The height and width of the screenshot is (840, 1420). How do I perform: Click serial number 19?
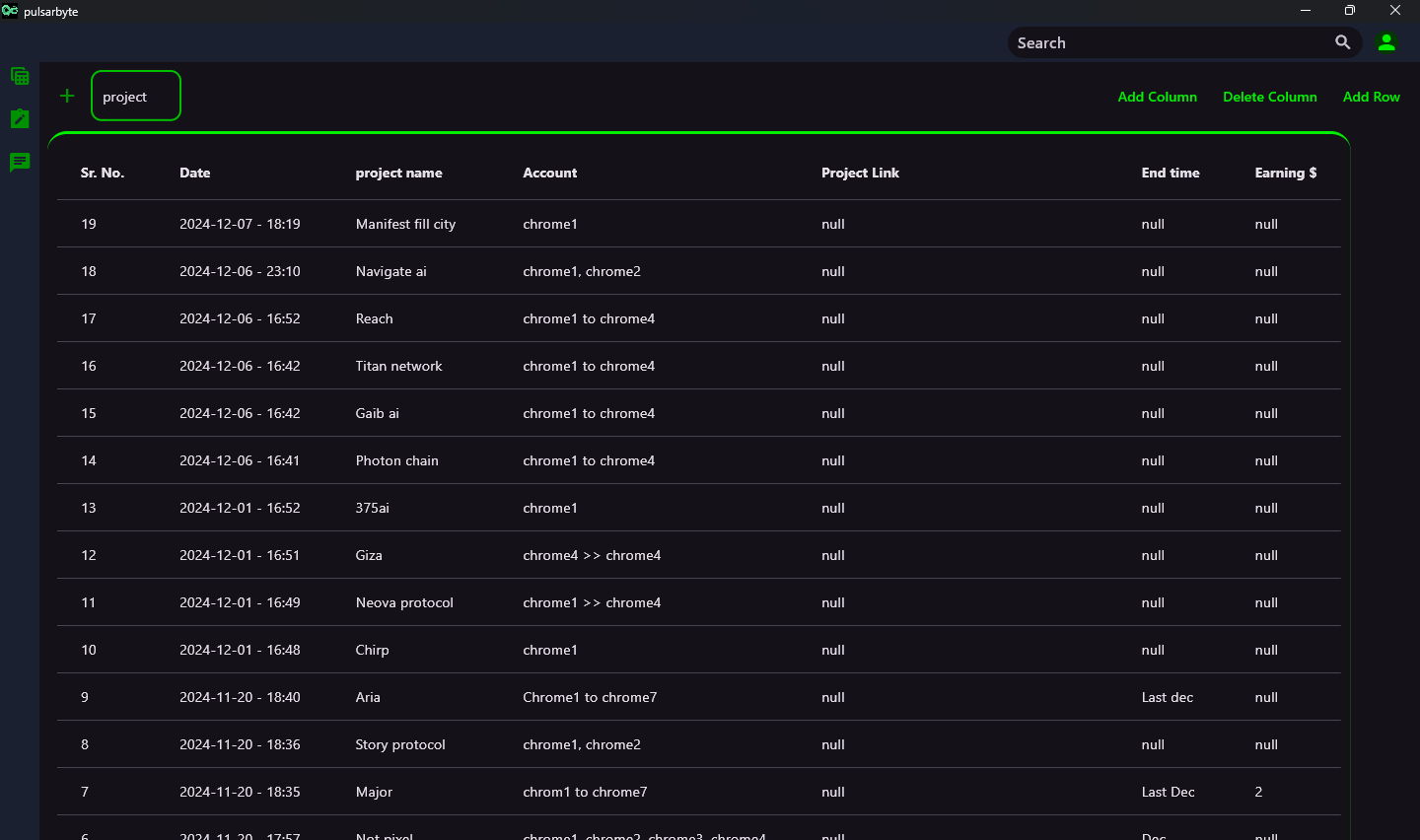coord(89,224)
